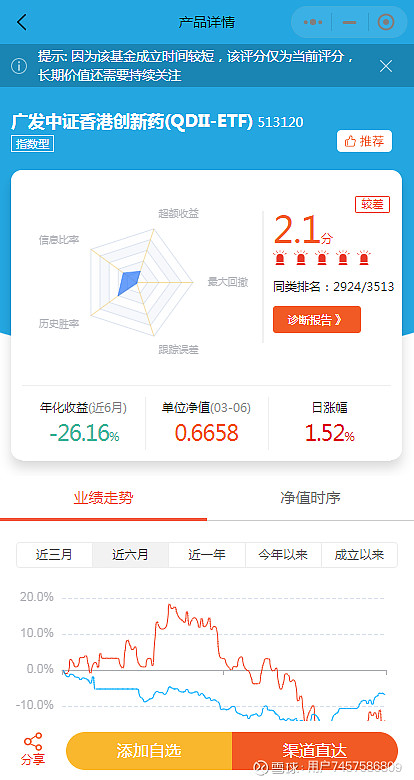Screen dimensions: 414x780
Task: Switch to the 净值时序 tab
Action: tap(310, 498)
